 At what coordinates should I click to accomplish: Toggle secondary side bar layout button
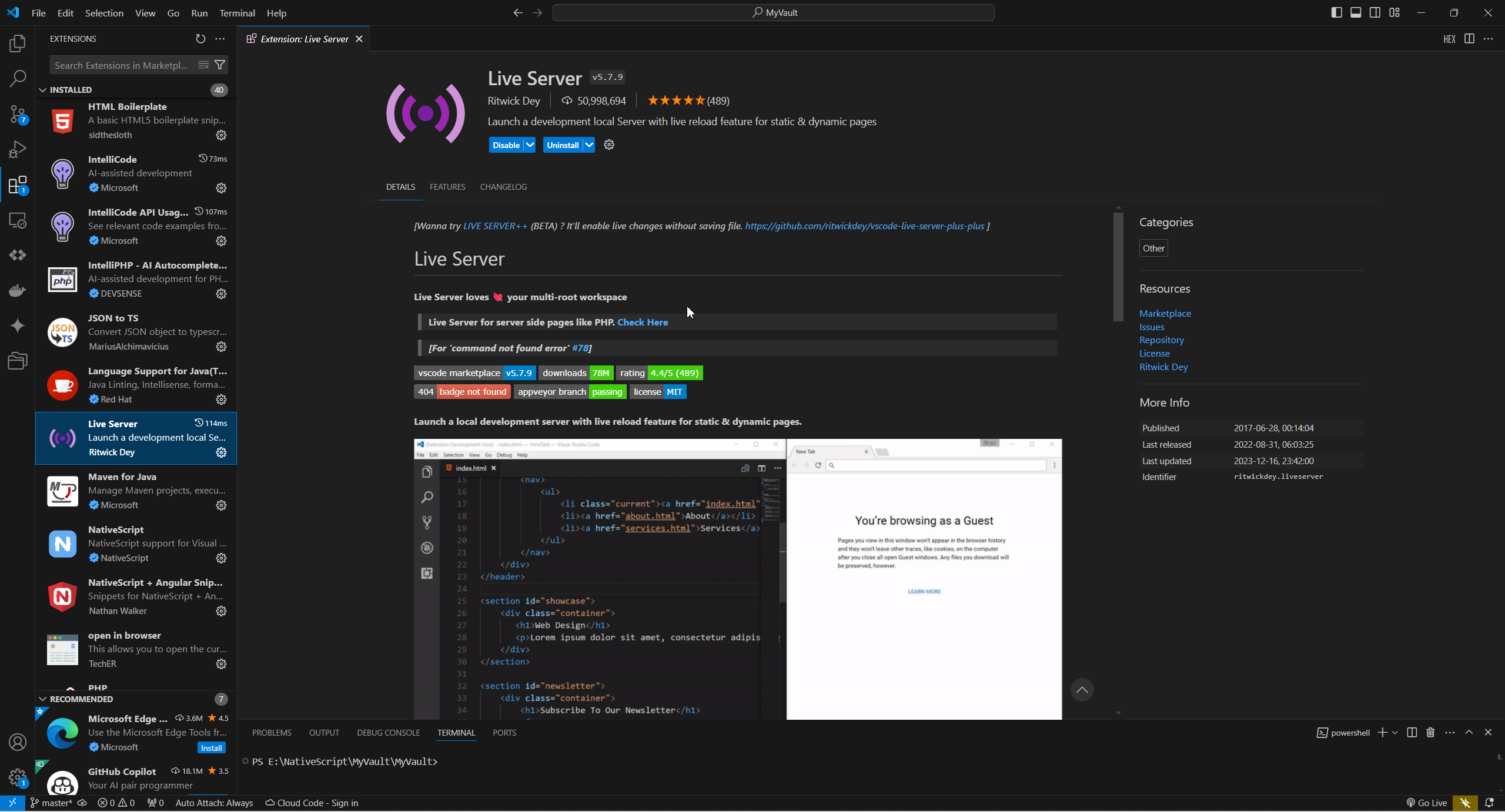(1375, 12)
